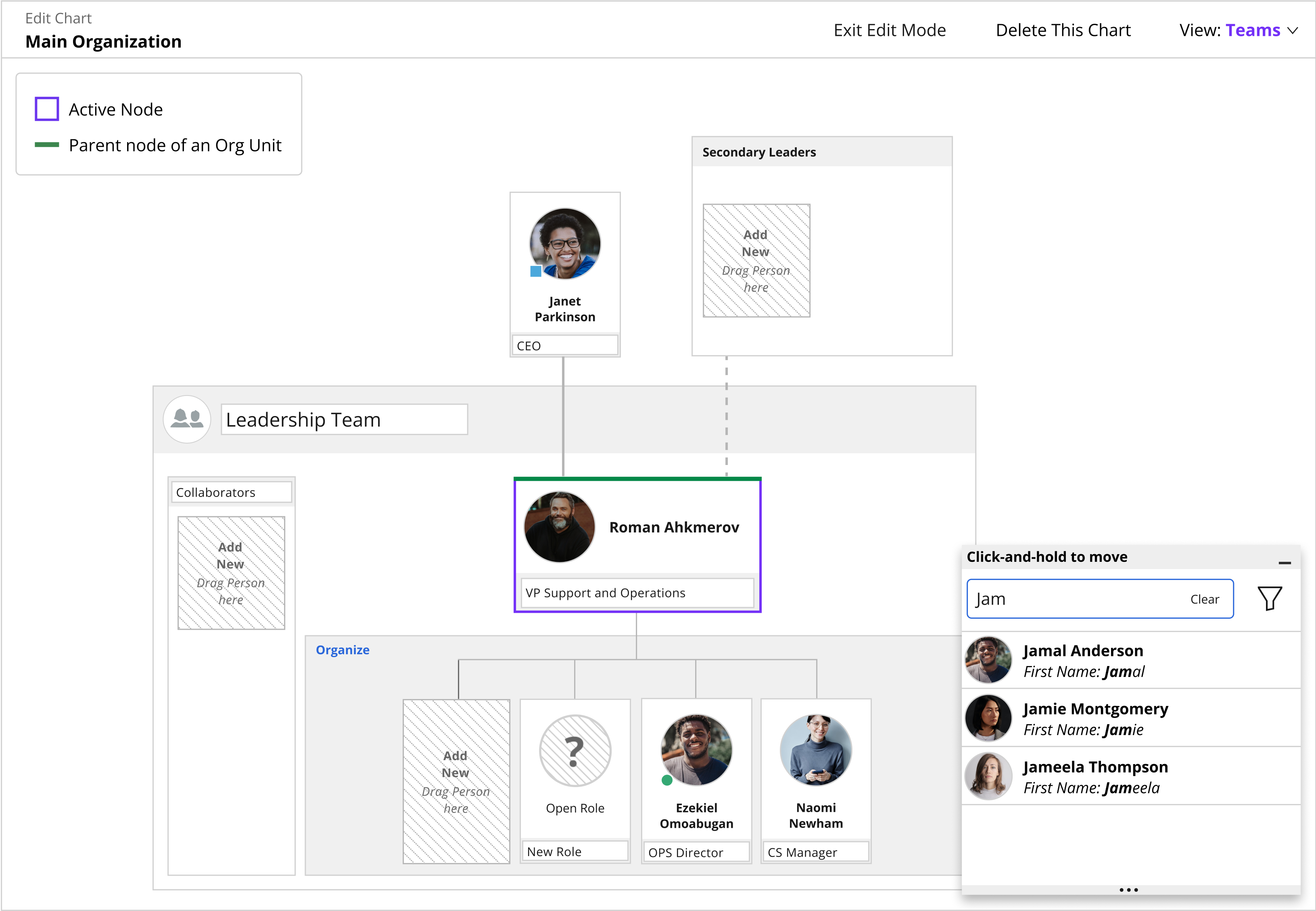Click the Naomi Newham name text
1316x911 pixels.
coord(816,815)
